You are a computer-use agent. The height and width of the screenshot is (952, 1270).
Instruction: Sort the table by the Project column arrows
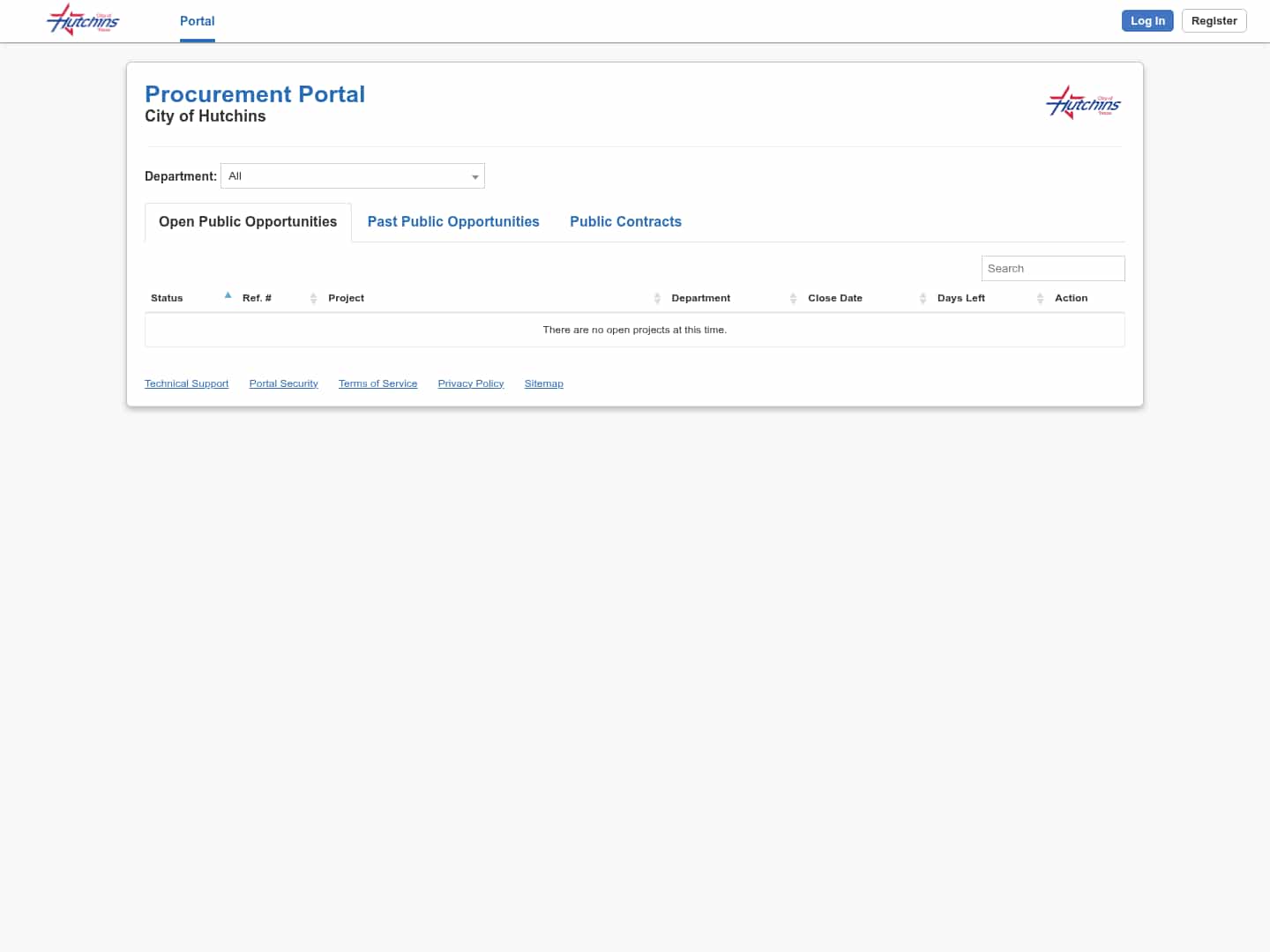657,298
